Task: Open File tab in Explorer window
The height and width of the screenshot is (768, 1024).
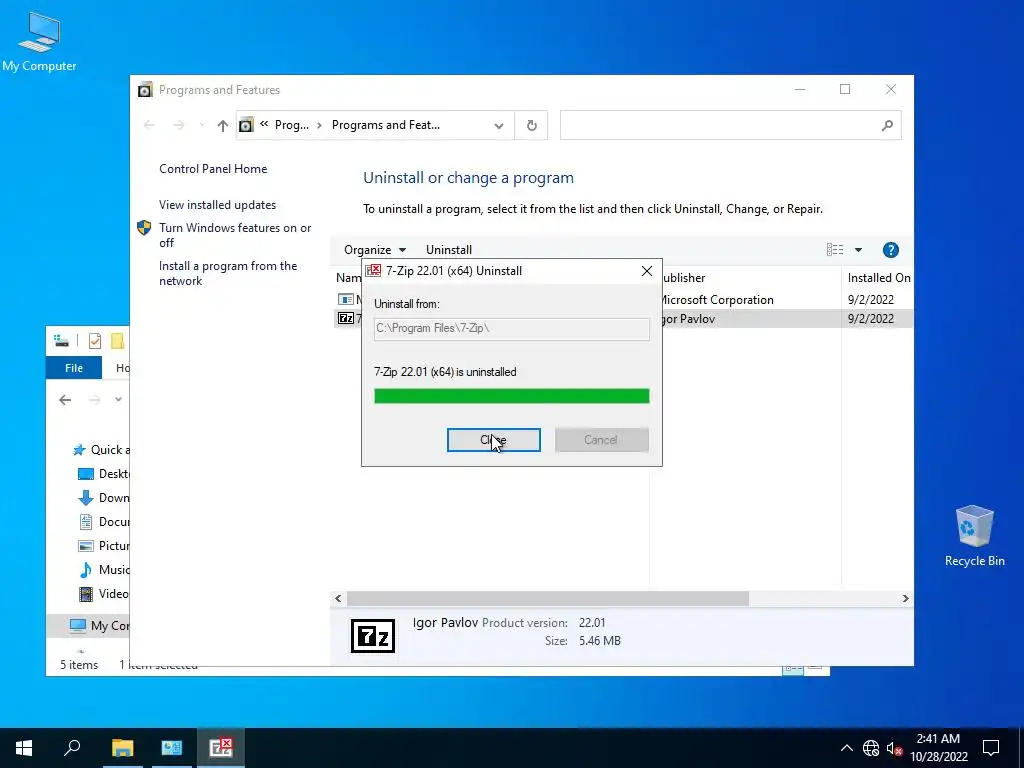Action: 74,368
